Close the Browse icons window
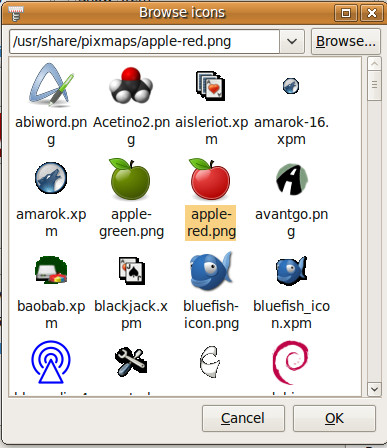The image size is (387, 448). (x=371, y=13)
